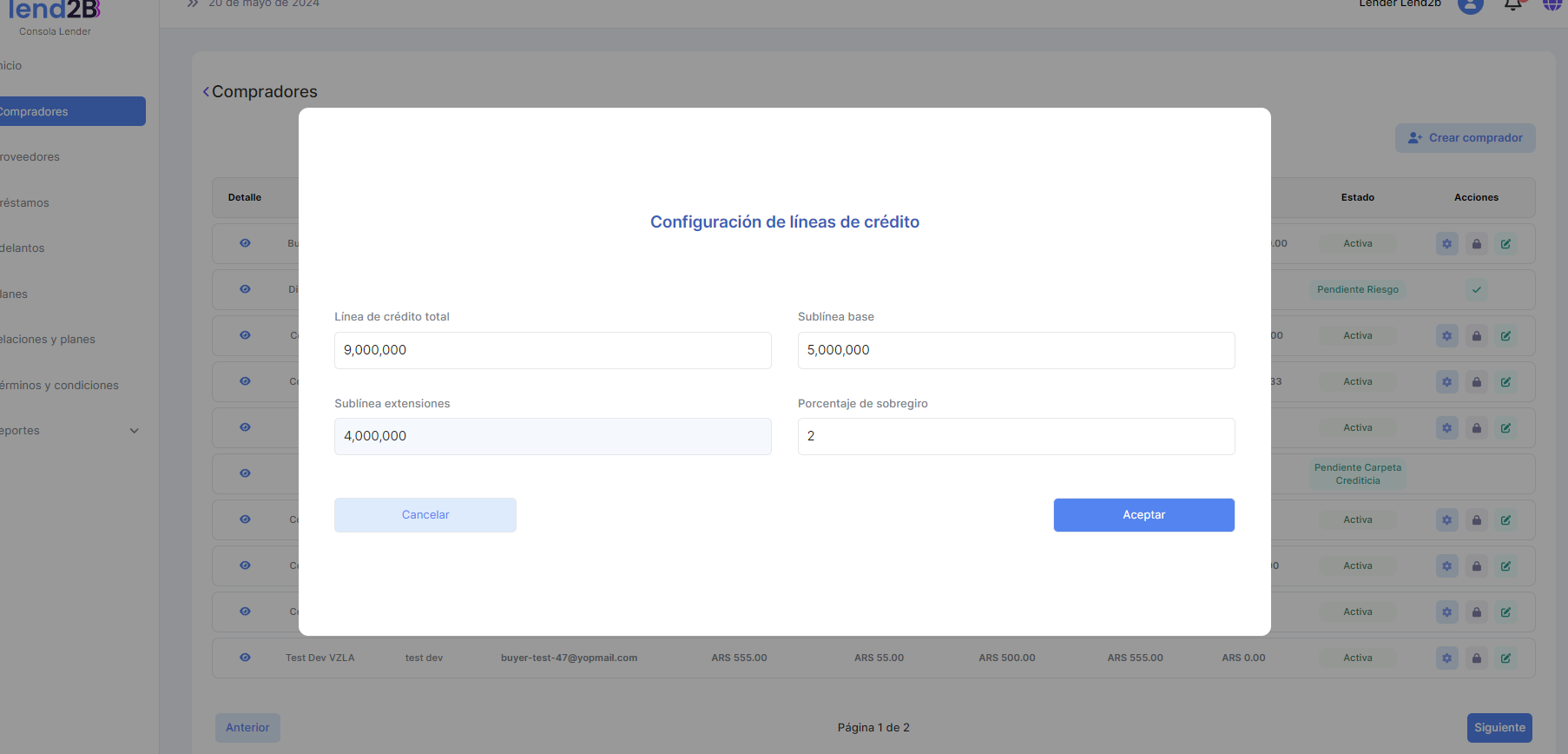Click green checkmark in Pendiente Riesgo row
Image resolution: width=1568 pixels, height=754 pixels.
coord(1476,290)
